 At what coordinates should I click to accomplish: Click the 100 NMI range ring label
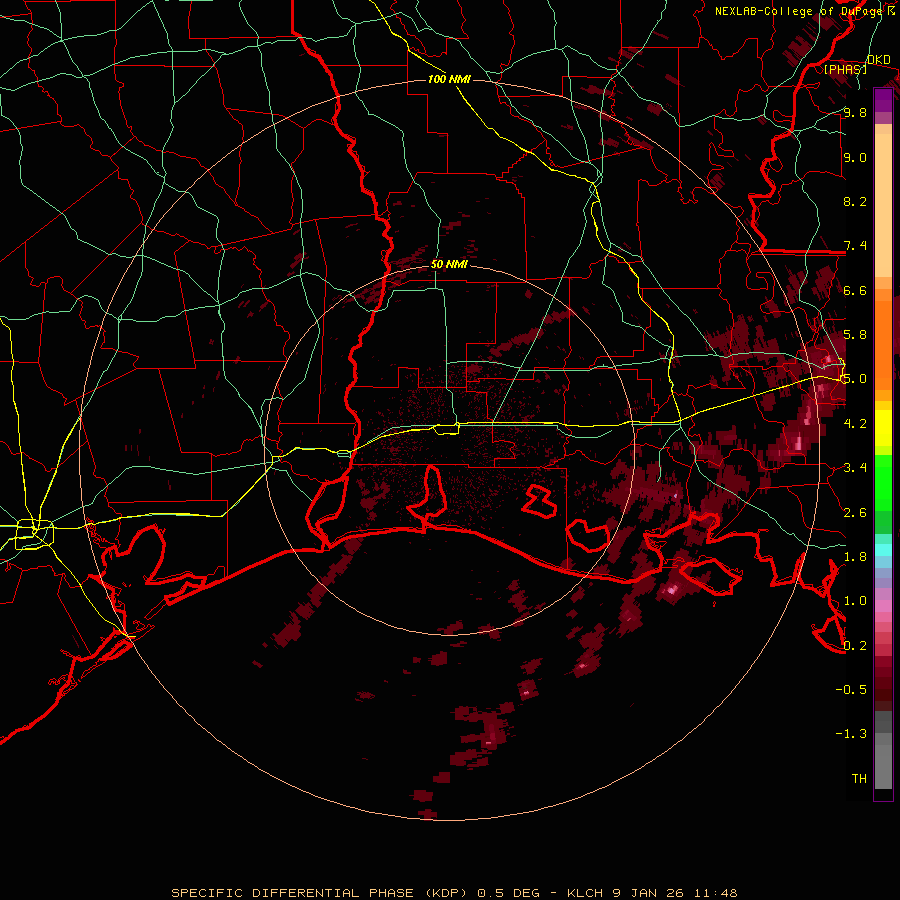click(x=449, y=79)
